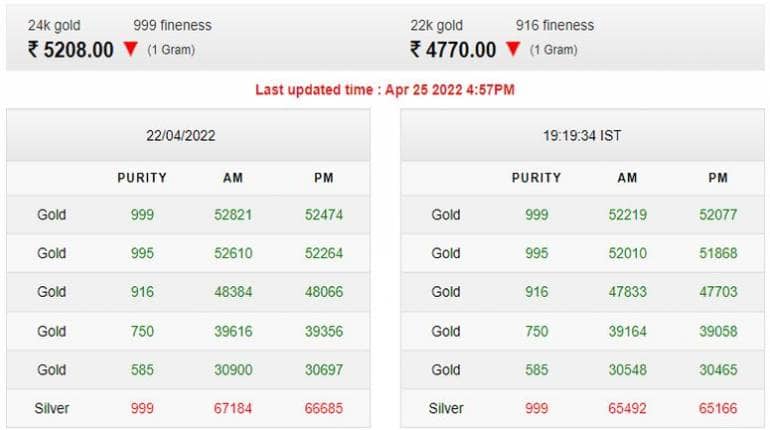
Task: Select Gold 999 PM value 52077
Action: (718, 215)
